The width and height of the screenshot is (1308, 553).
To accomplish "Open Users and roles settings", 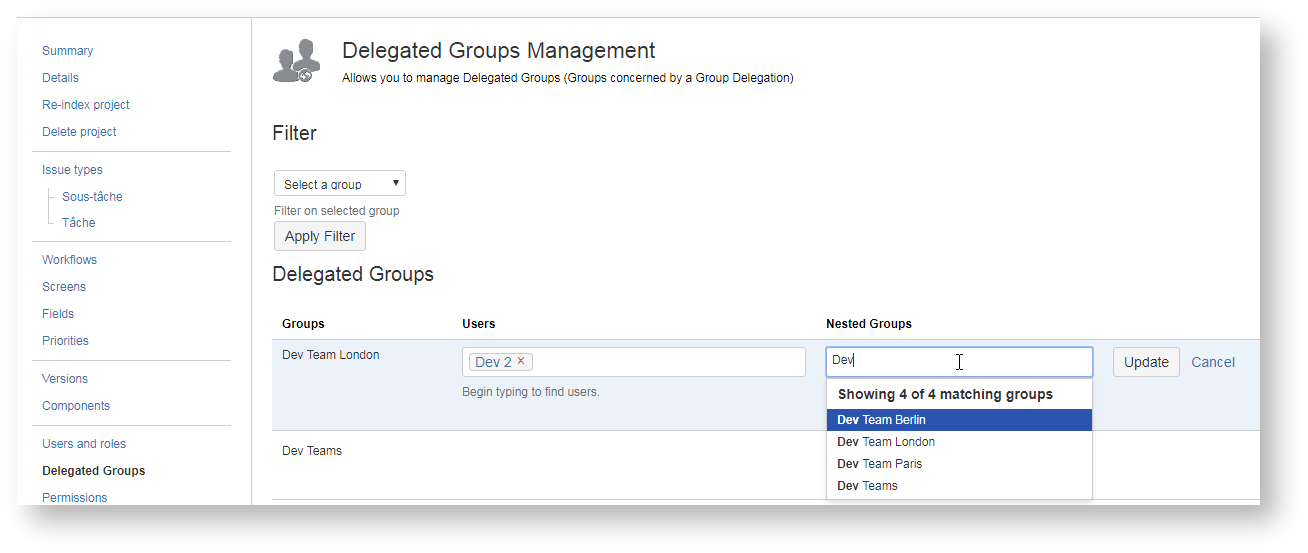I will (84, 444).
